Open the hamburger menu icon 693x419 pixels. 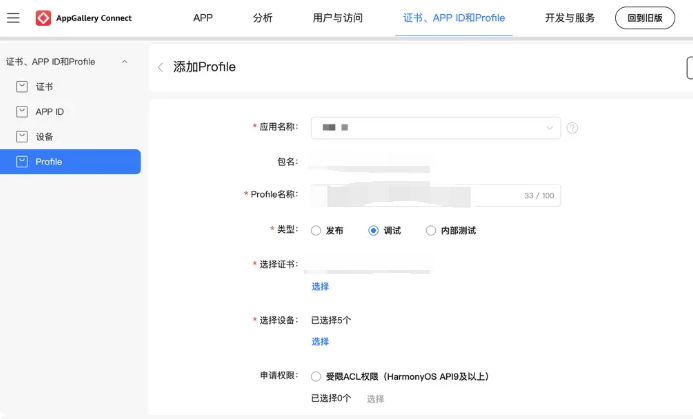coord(13,18)
